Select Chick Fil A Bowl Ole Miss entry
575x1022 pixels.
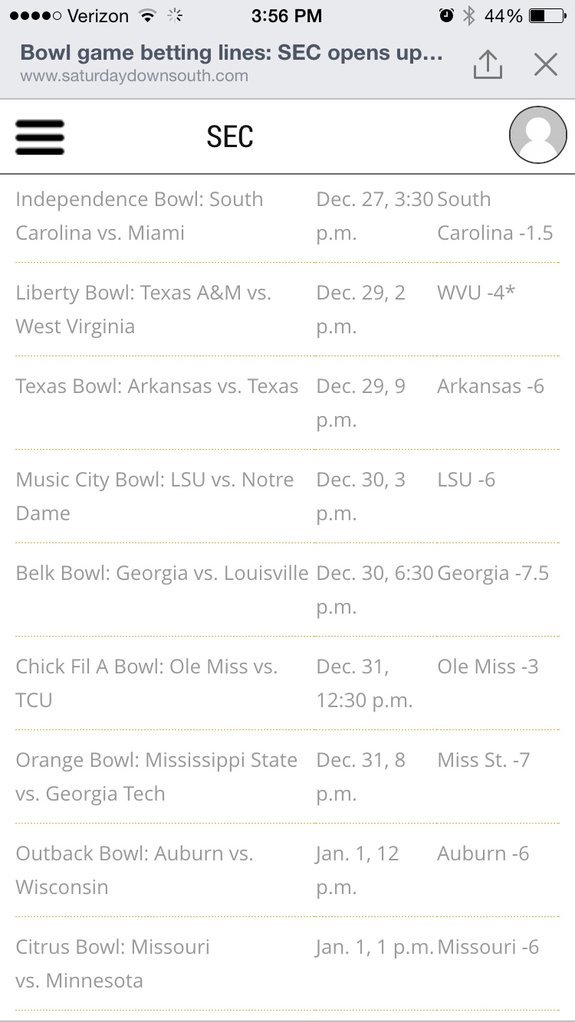(288, 683)
